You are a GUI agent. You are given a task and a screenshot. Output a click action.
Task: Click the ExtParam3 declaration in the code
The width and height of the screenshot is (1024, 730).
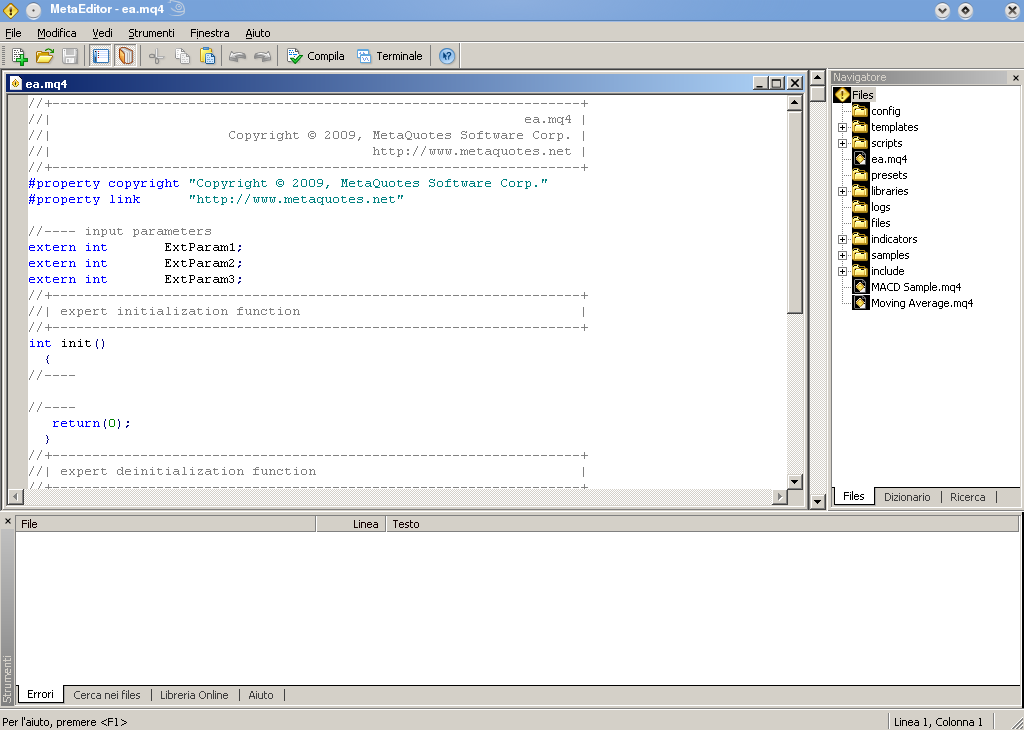point(135,279)
